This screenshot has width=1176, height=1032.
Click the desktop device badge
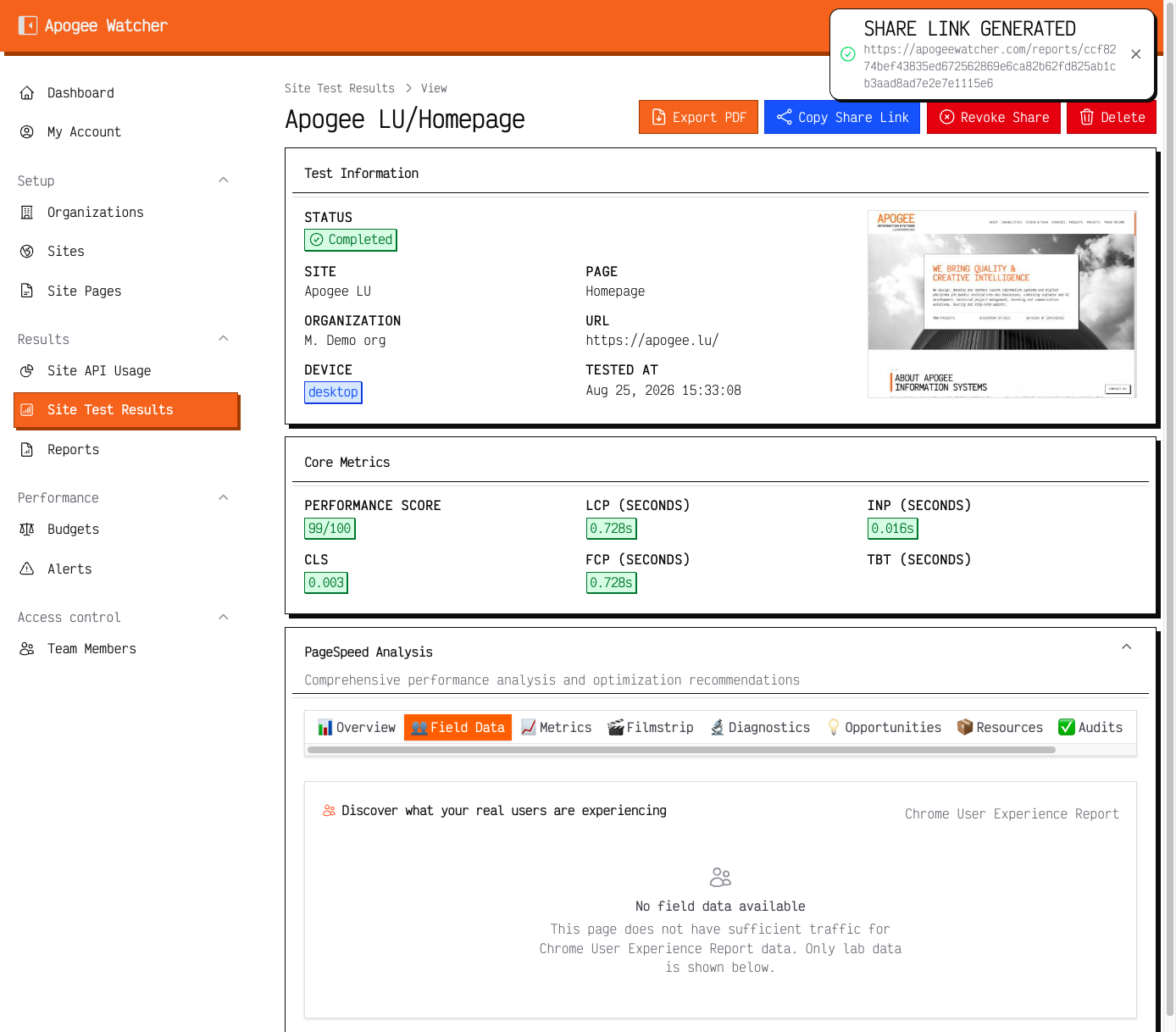[333, 392]
